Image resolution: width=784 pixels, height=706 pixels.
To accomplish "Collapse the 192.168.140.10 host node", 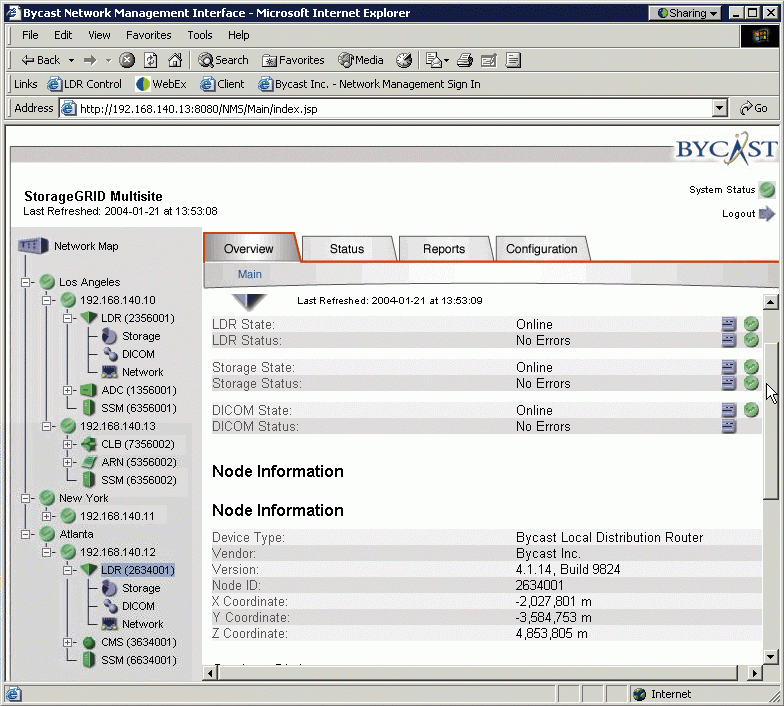I will [46, 300].
